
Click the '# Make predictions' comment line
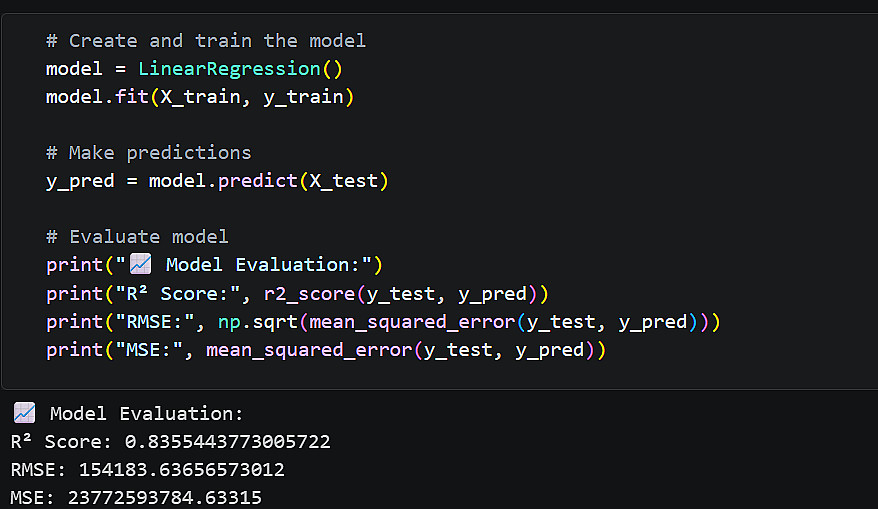coord(149,153)
